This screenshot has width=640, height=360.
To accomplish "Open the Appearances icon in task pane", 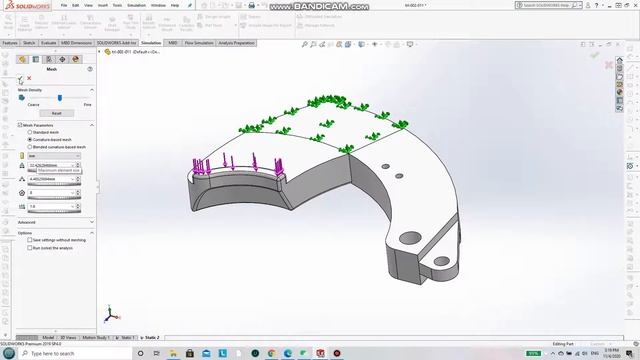I will [619, 93].
